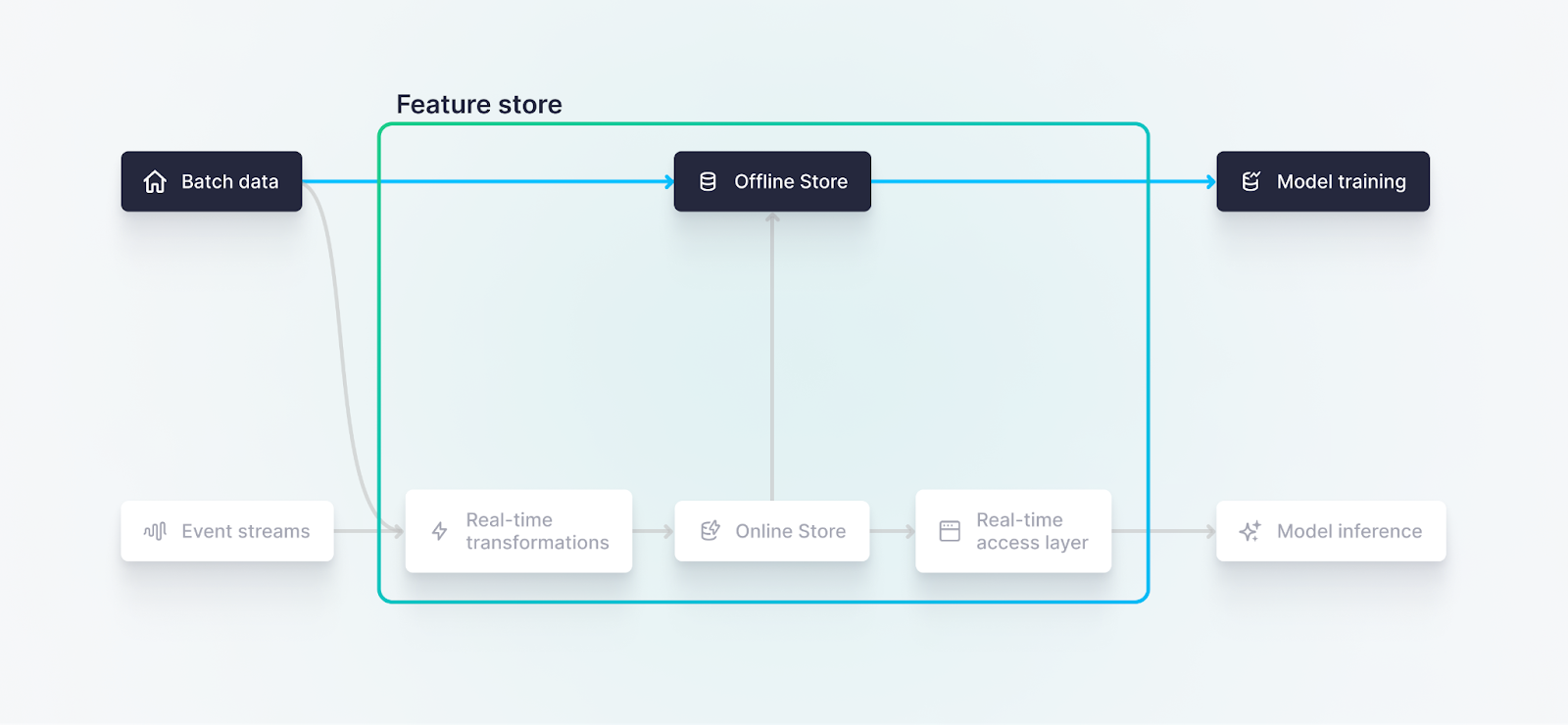Click the sparkle icon for Model inference
Viewport: 1568px width, 725px height.
[1250, 531]
